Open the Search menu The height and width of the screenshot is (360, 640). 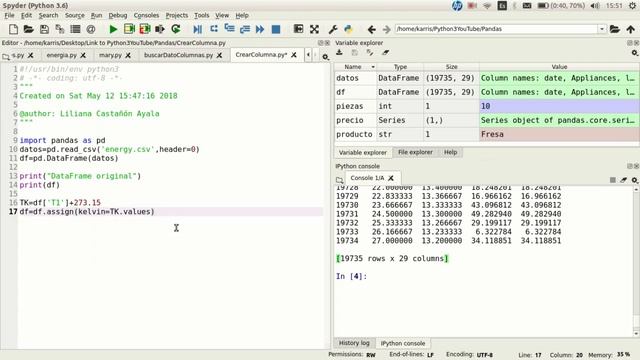[x=48, y=16]
